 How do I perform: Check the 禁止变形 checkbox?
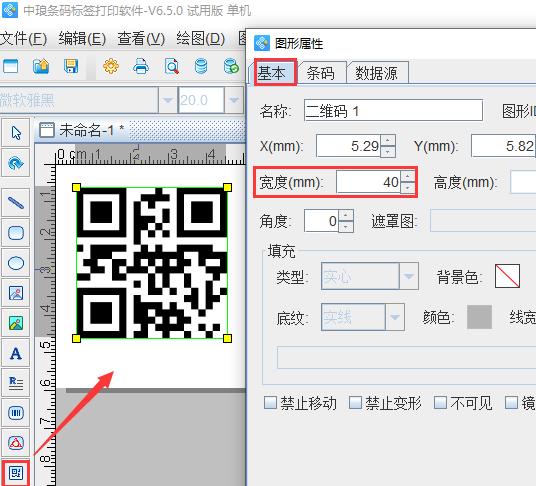point(355,402)
